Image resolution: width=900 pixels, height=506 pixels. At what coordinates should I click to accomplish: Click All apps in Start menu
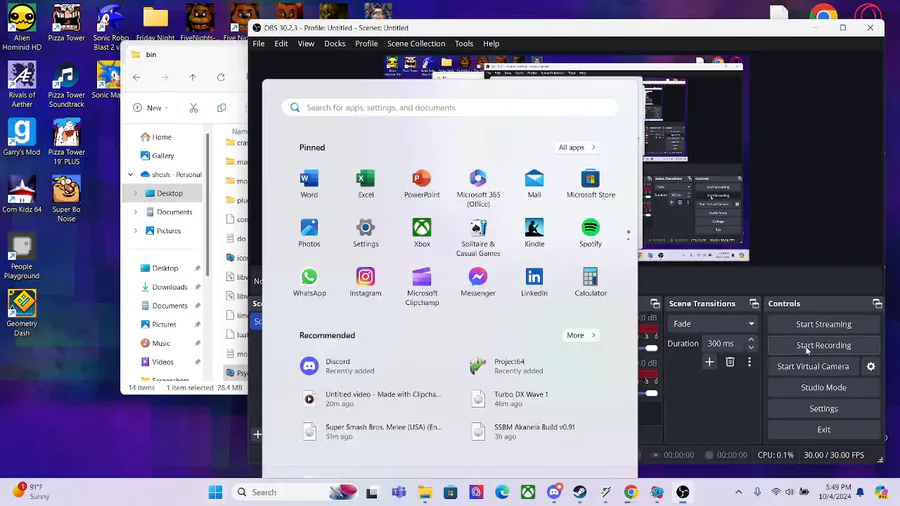click(577, 147)
